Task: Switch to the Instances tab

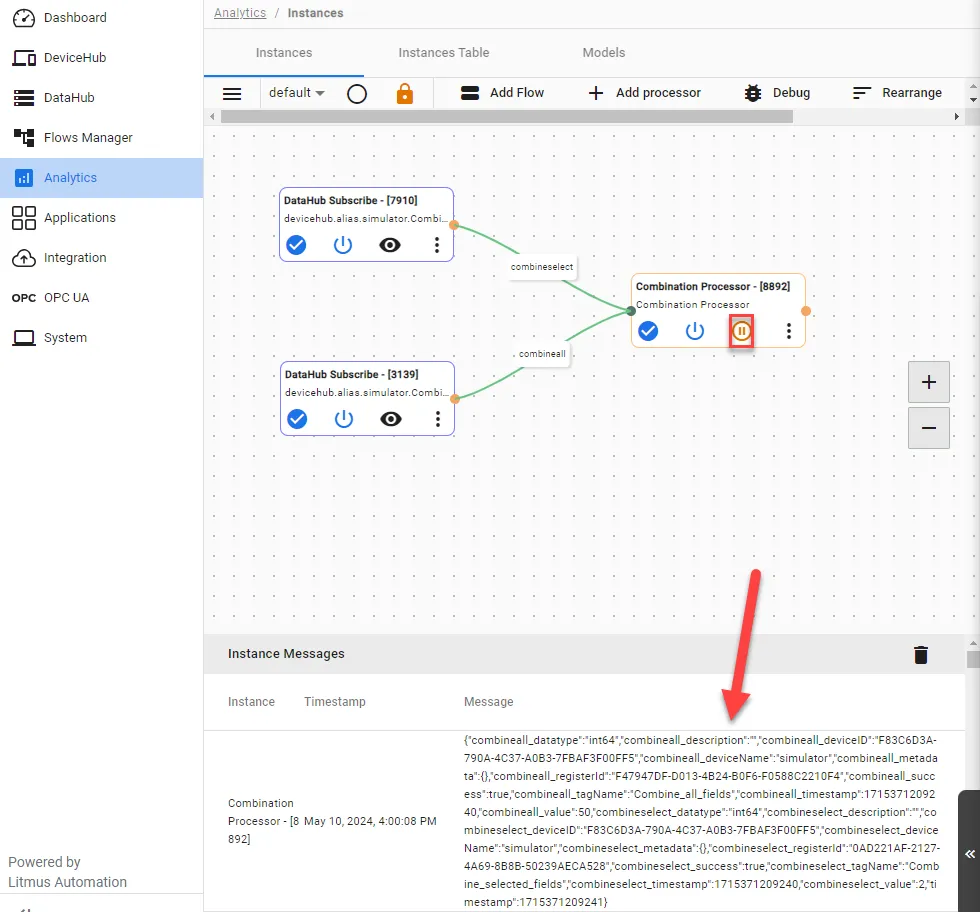Action: (x=284, y=53)
